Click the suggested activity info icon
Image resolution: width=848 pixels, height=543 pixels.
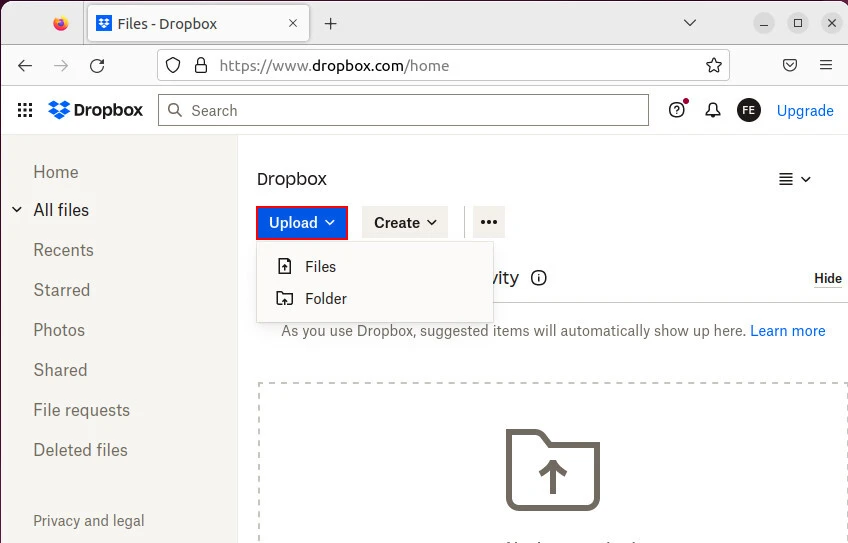(x=539, y=278)
